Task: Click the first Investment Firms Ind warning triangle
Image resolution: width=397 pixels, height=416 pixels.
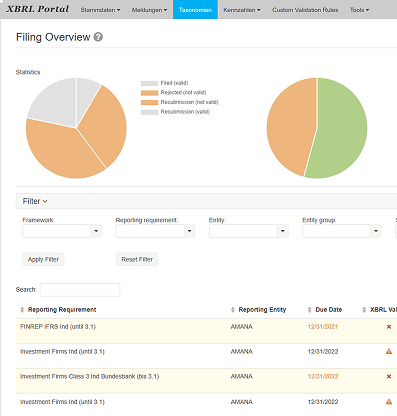Action: [x=389, y=351]
